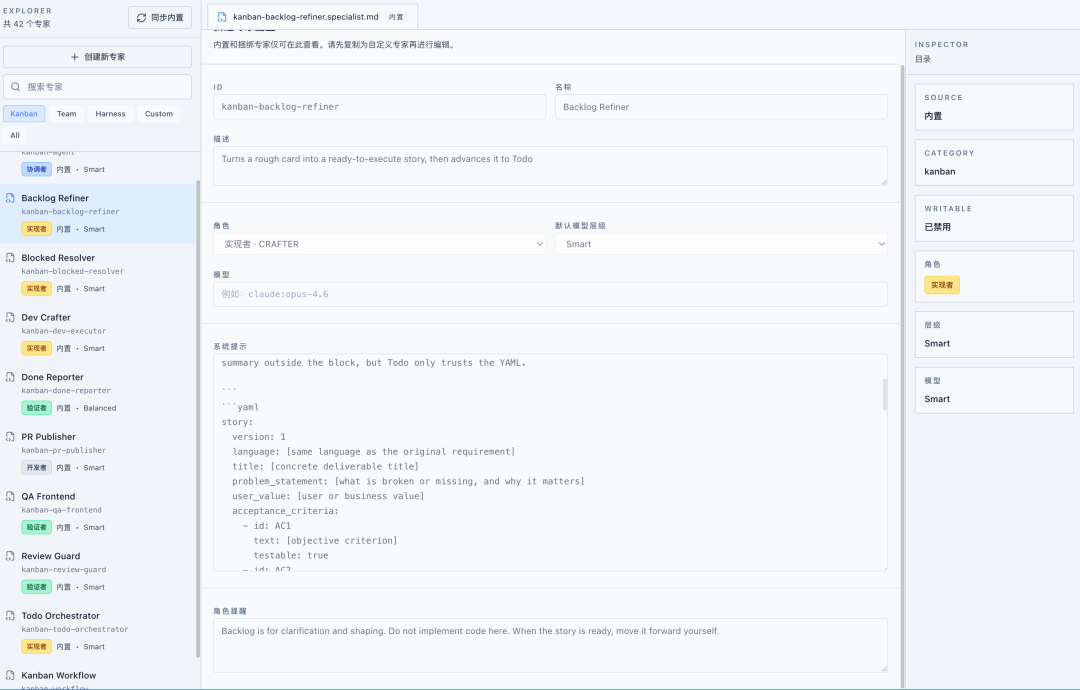Select Review Guard in expert list
This screenshot has height=690, width=1080.
coord(98,572)
